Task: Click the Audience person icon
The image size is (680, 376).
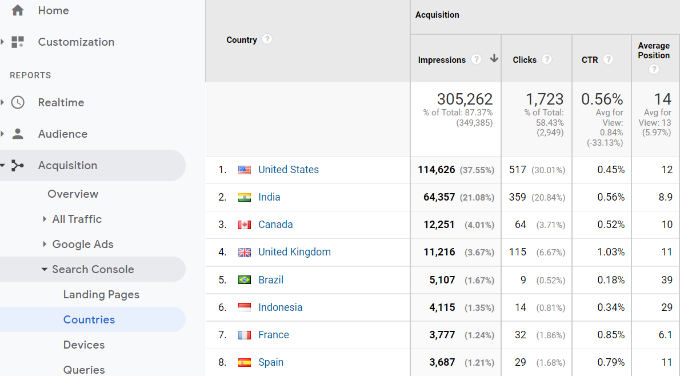Action: click(18, 134)
